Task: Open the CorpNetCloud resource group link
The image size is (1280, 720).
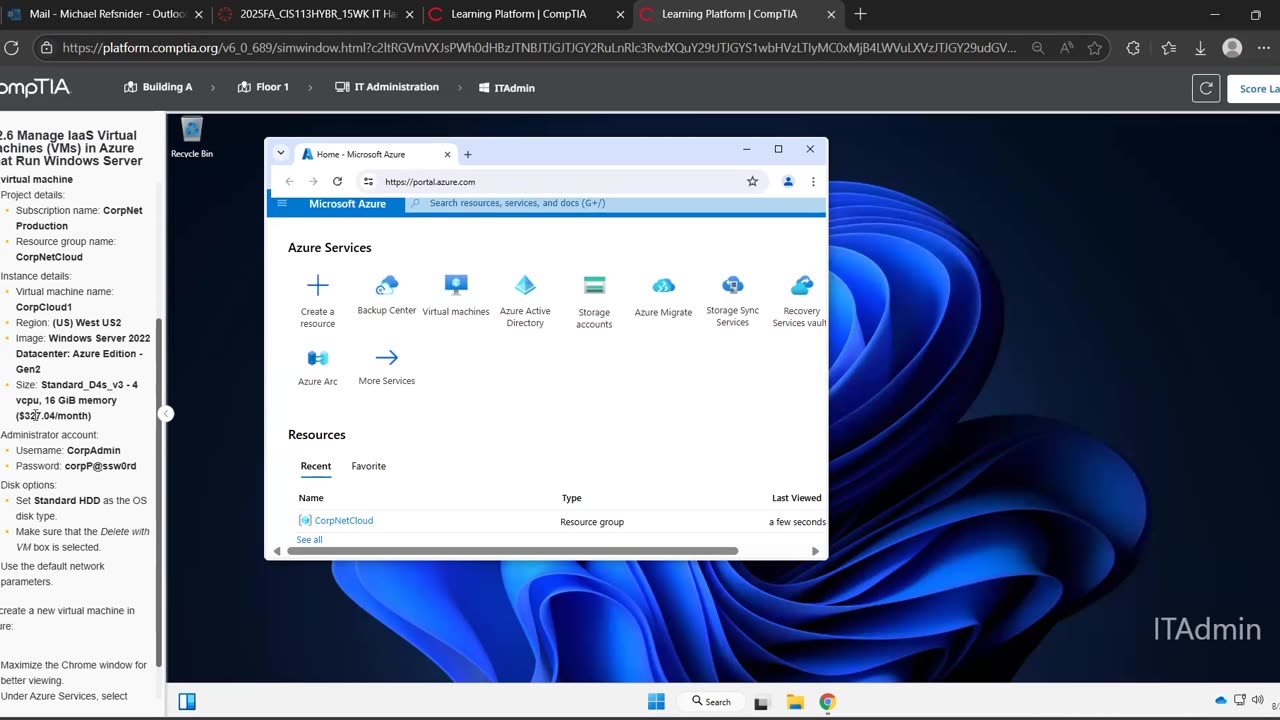Action: 343,520
